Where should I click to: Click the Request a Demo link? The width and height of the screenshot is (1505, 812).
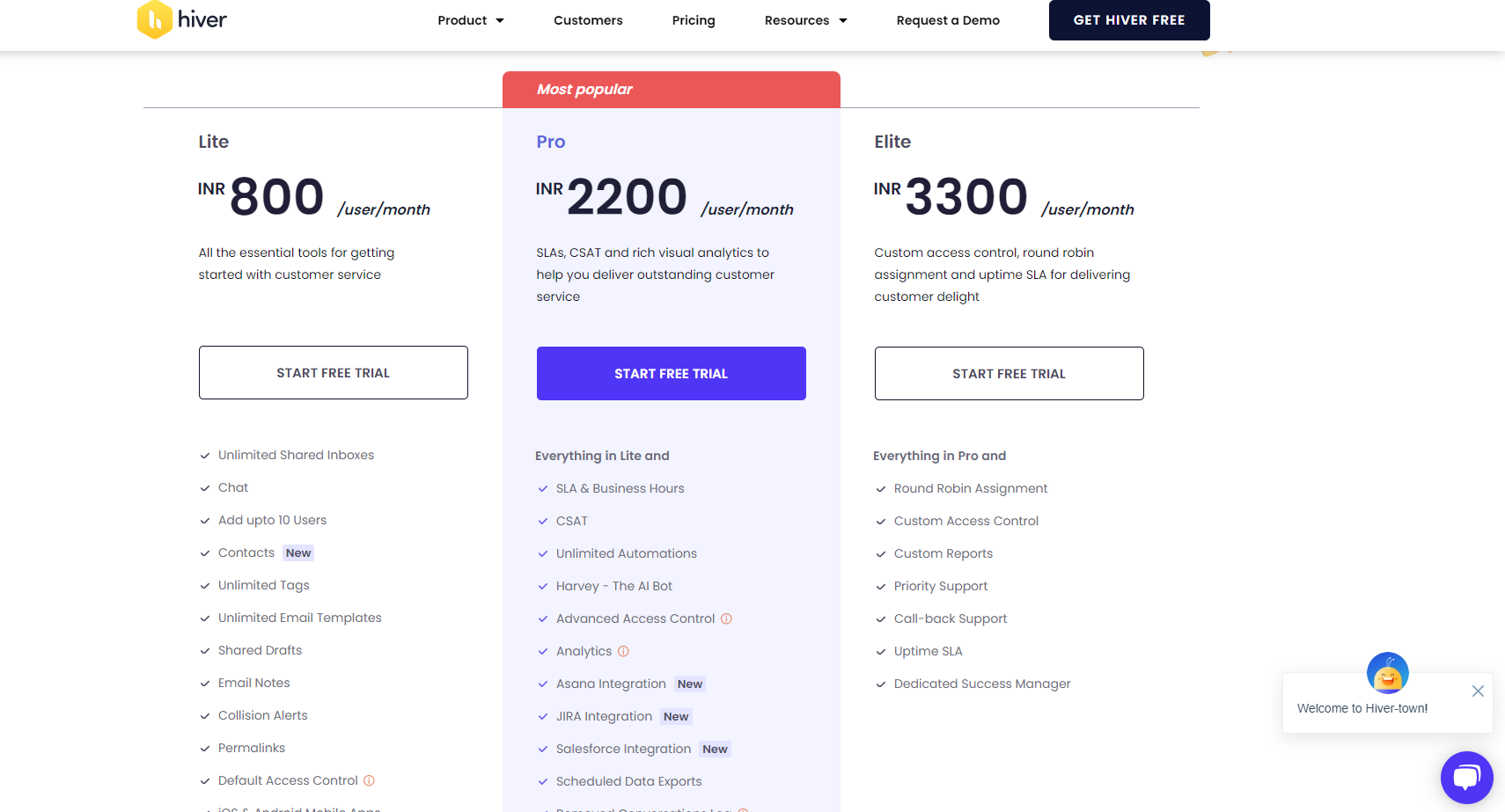948,20
